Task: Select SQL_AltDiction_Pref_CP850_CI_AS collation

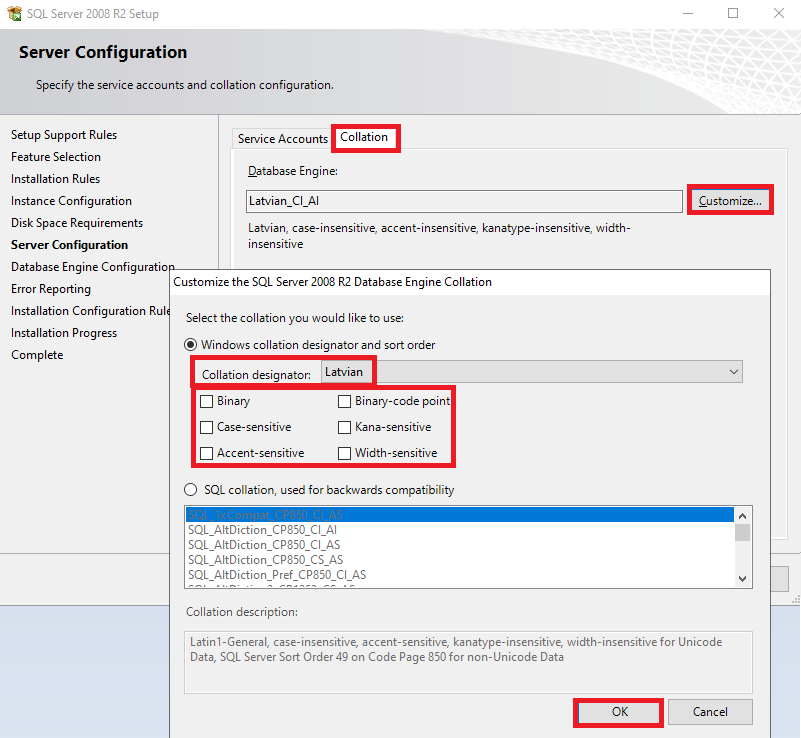Action: (x=460, y=575)
